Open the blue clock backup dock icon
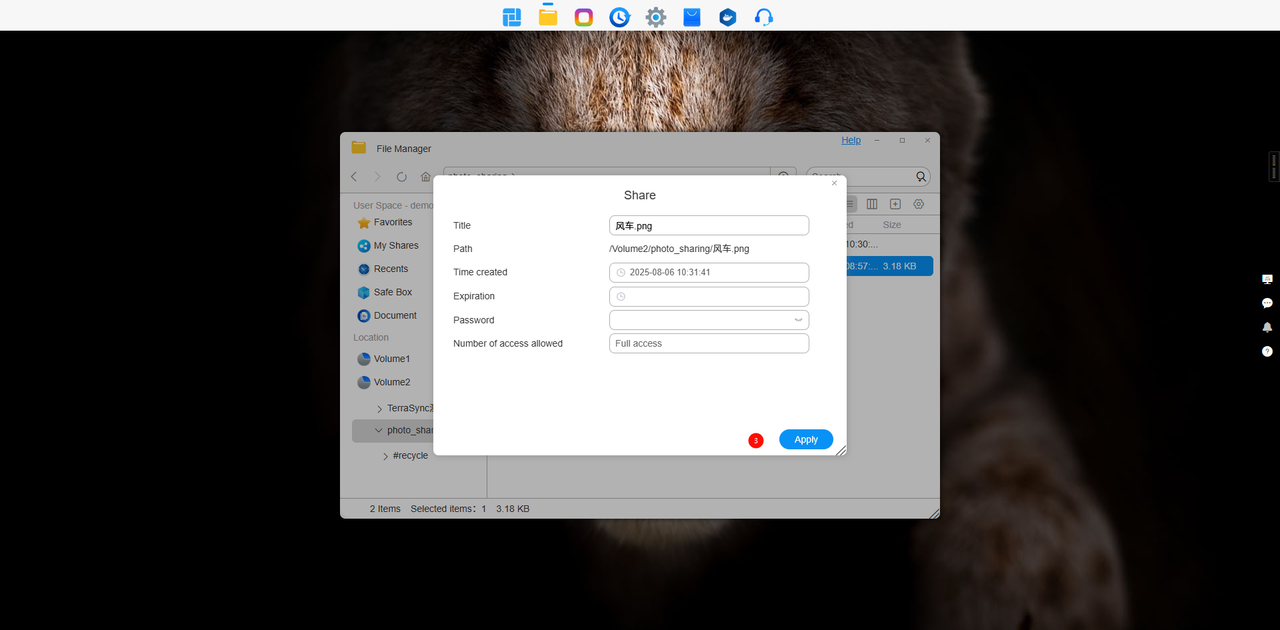Screen dimensions: 1280x630 [x=620, y=17]
